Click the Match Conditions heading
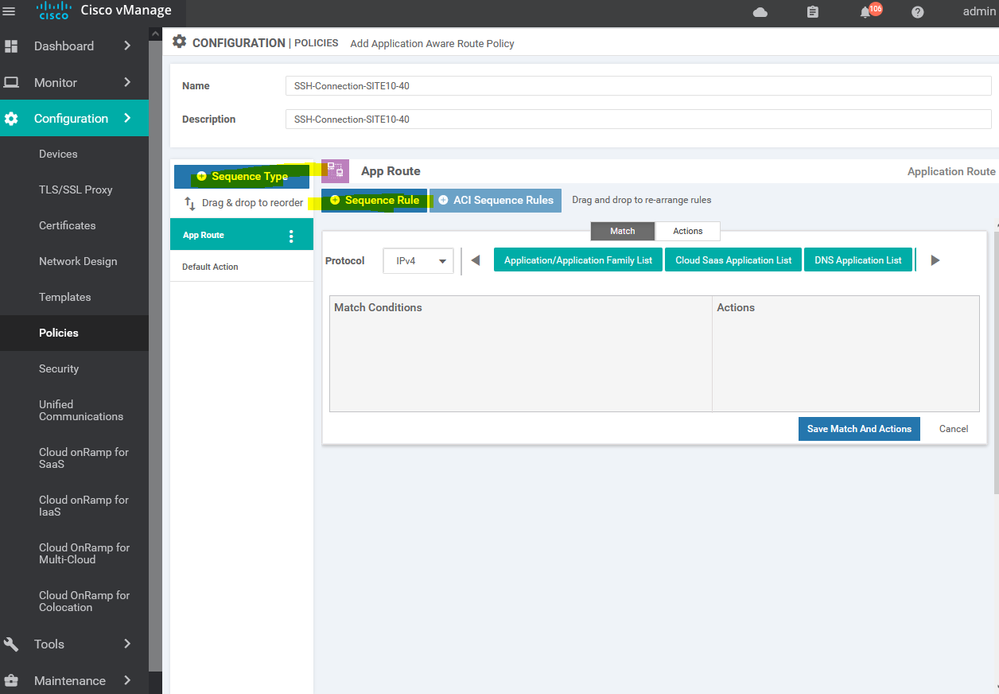Image resolution: width=999 pixels, height=694 pixels. [x=378, y=307]
